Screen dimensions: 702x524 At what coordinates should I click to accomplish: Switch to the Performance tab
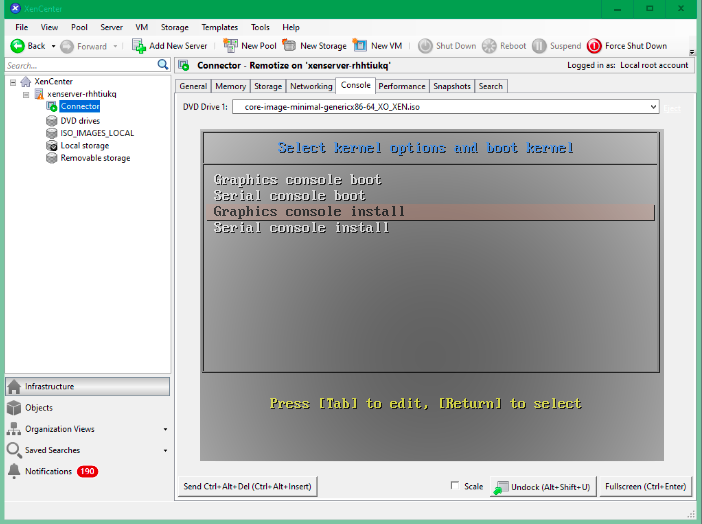402,86
